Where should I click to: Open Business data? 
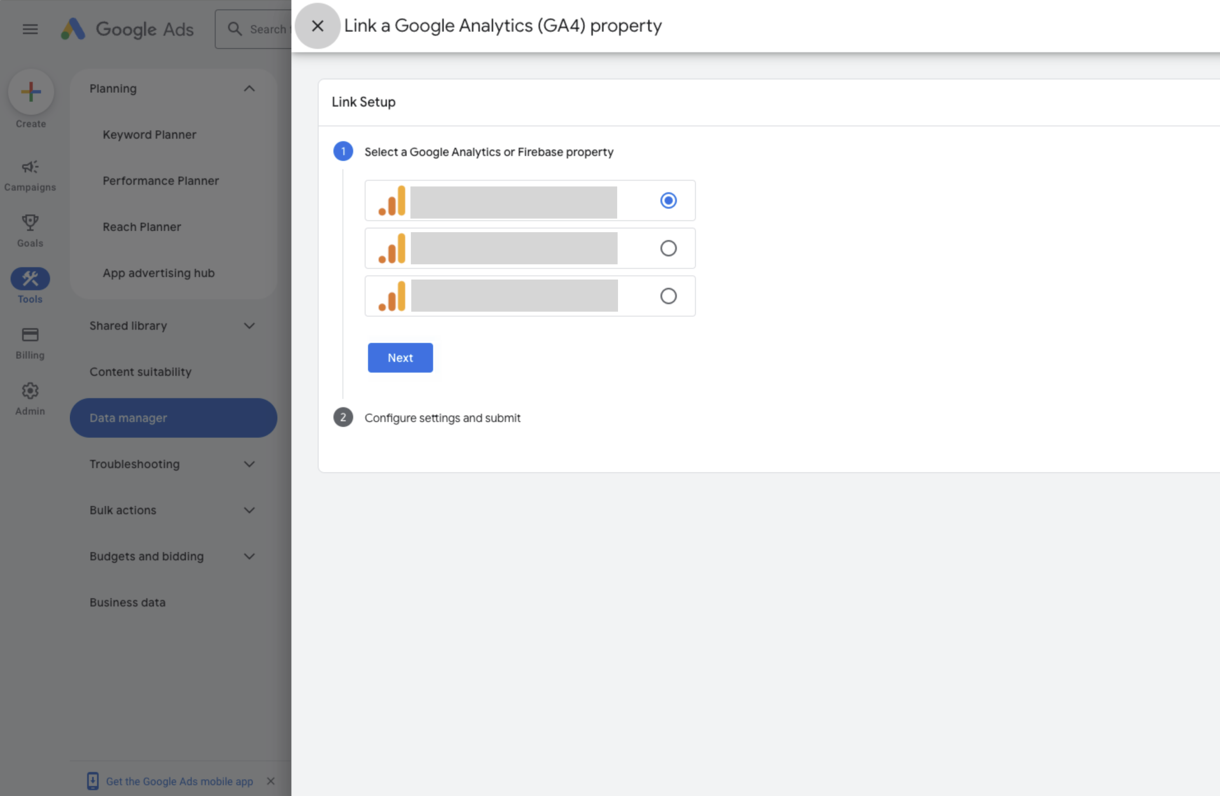tap(127, 602)
